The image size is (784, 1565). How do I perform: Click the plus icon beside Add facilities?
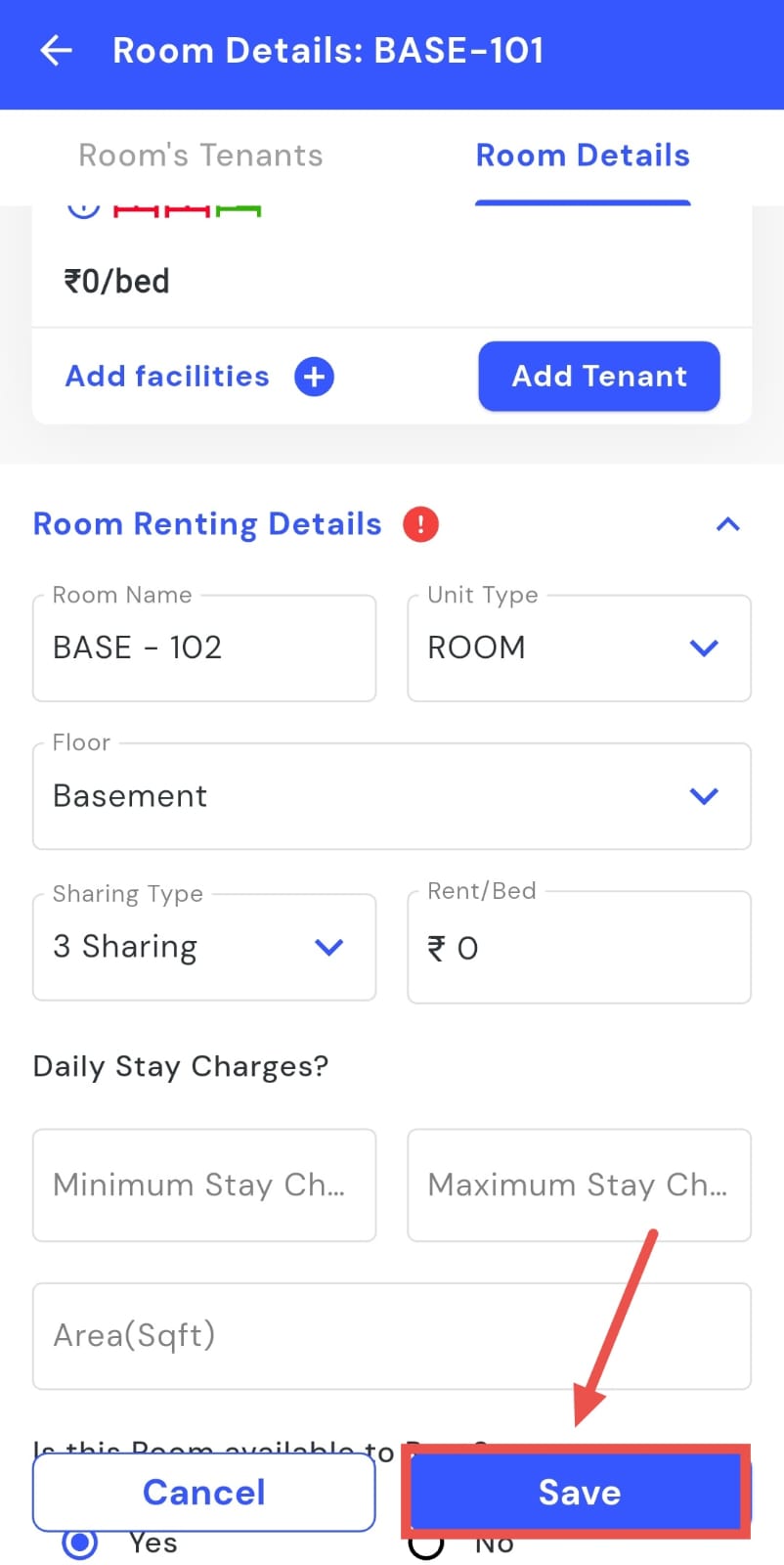[314, 377]
